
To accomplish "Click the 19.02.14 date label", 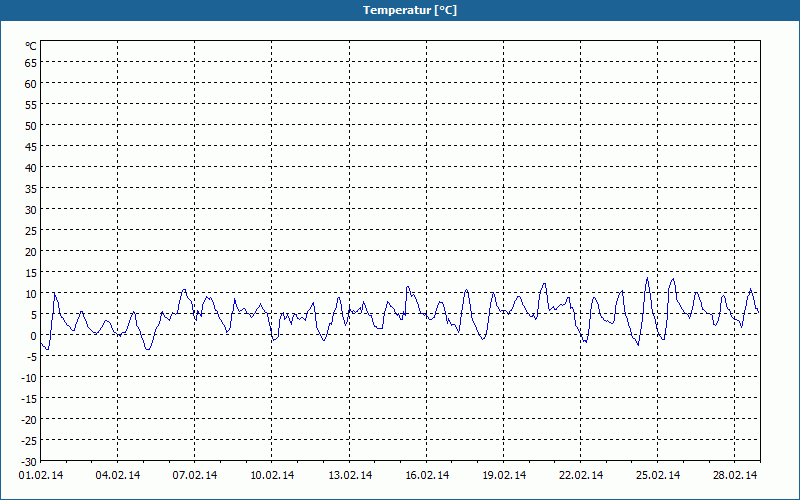I will click(x=504, y=475).
